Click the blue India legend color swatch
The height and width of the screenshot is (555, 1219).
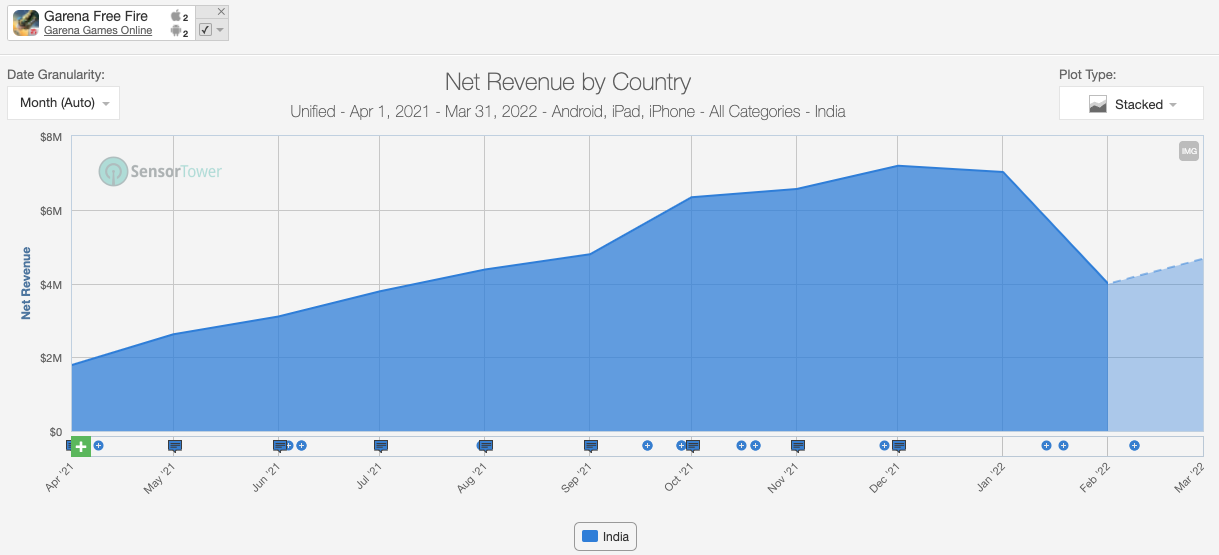click(590, 536)
